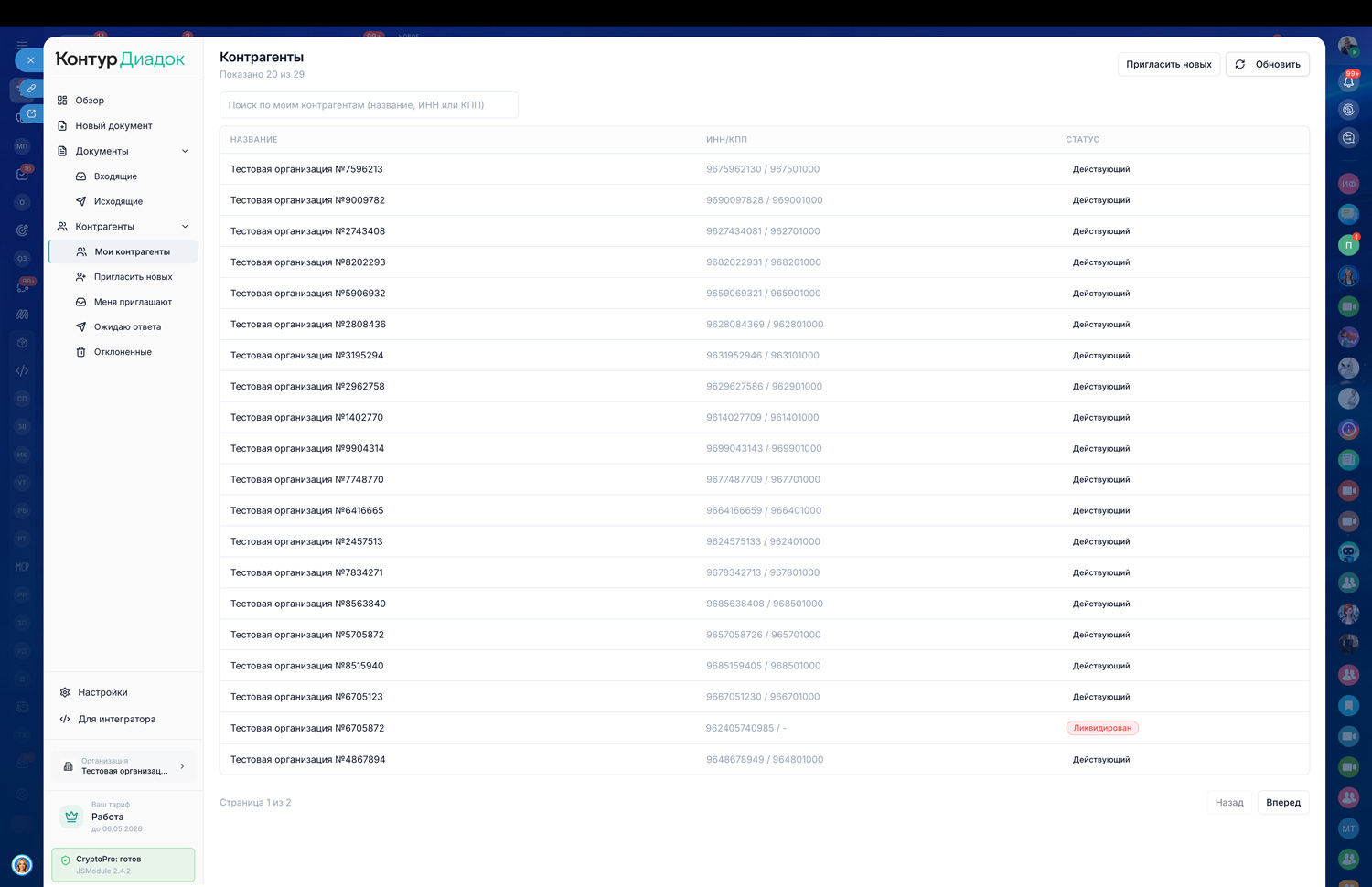Click the open-in-new-window icon on the left edge
Viewport: 1372px width, 887px height.
coord(31,114)
